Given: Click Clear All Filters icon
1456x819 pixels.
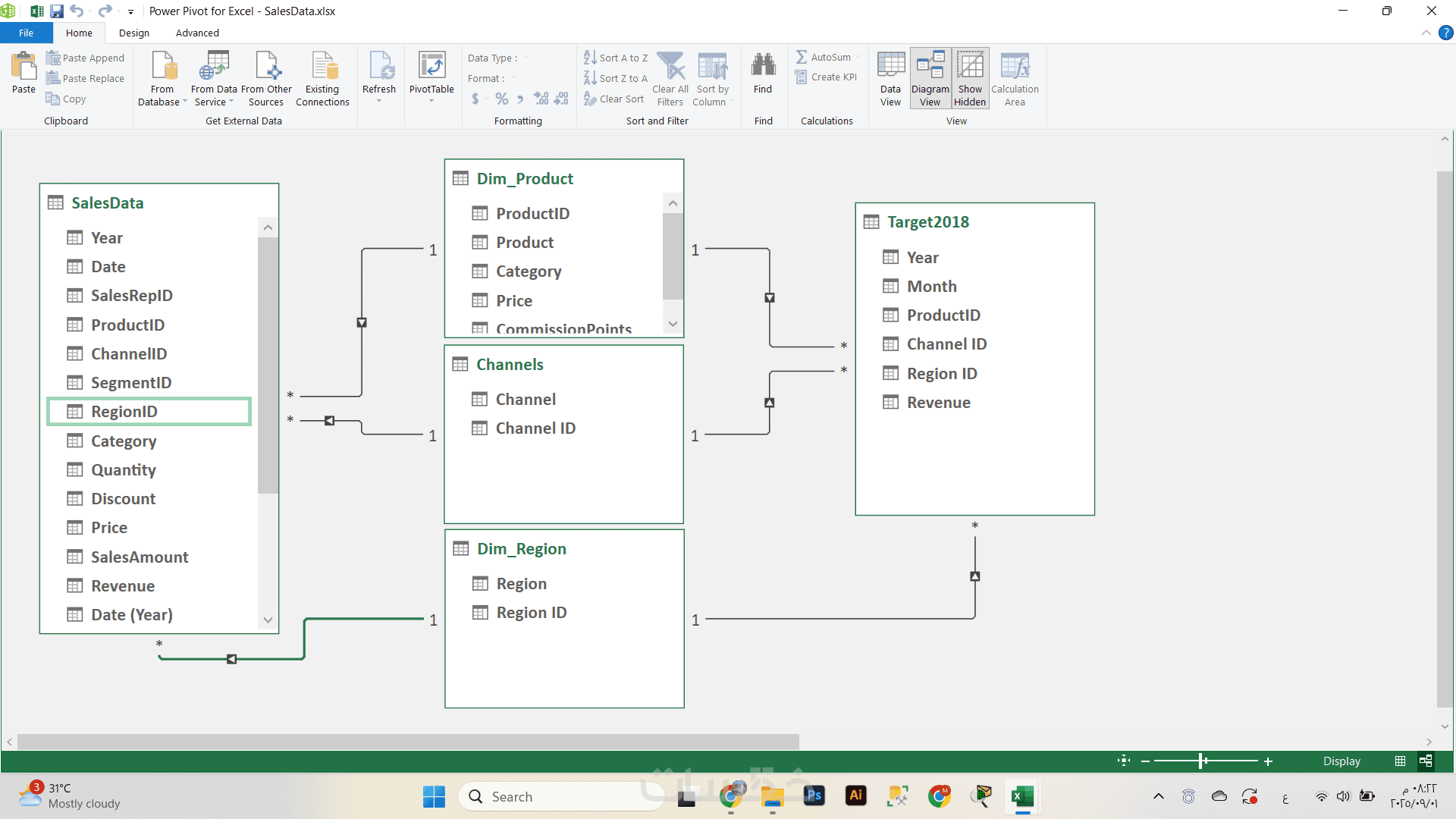Looking at the screenshot, I should click(x=670, y=67).
